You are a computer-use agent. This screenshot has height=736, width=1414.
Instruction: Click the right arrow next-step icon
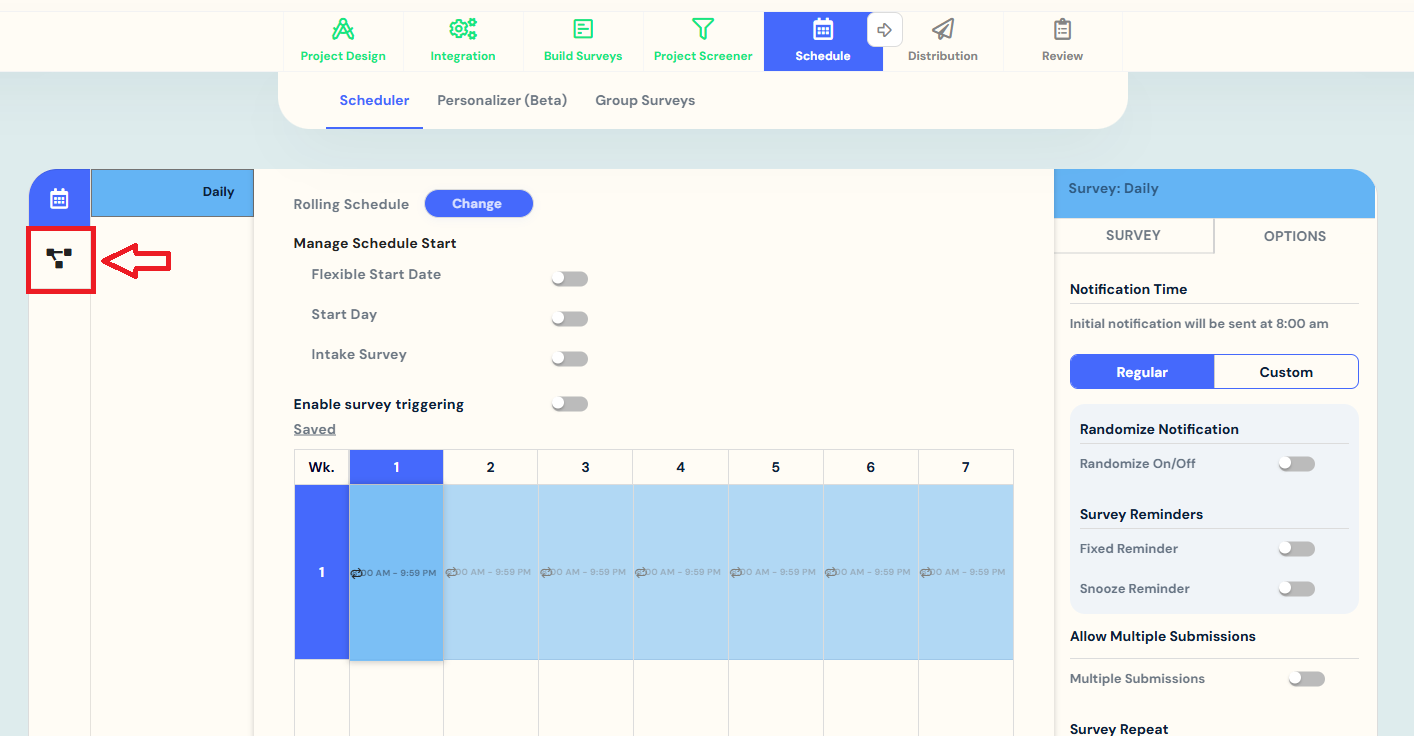[x=884, y=30]
